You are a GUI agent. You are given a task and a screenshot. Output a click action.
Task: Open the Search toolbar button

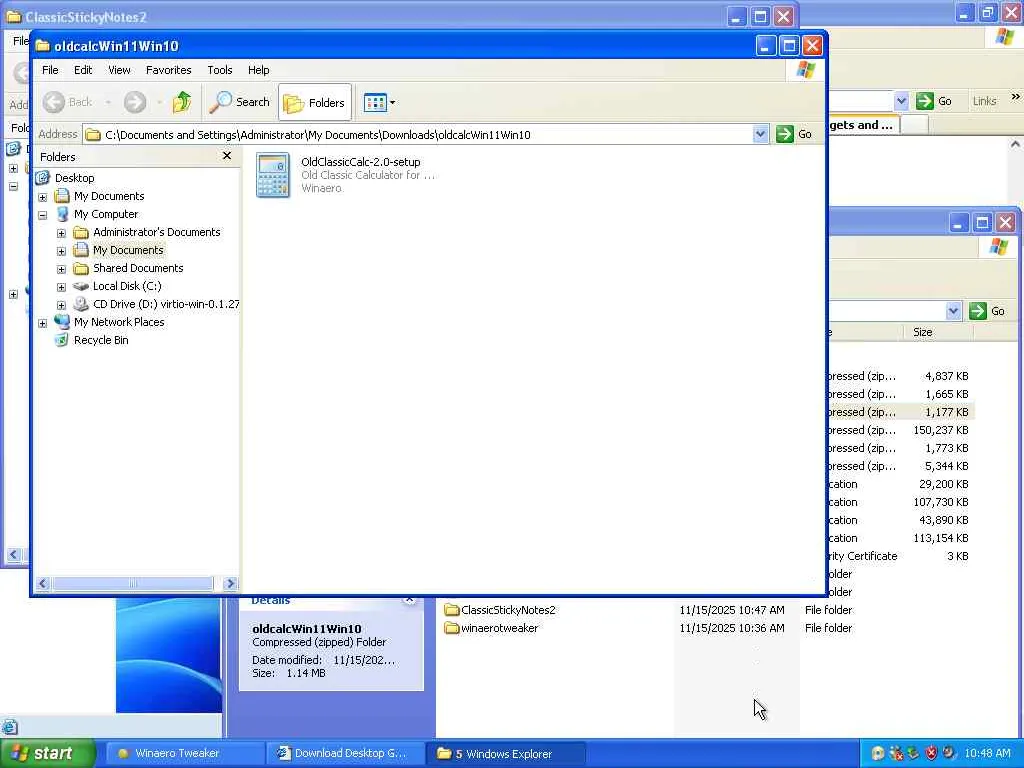pos(239,102)
